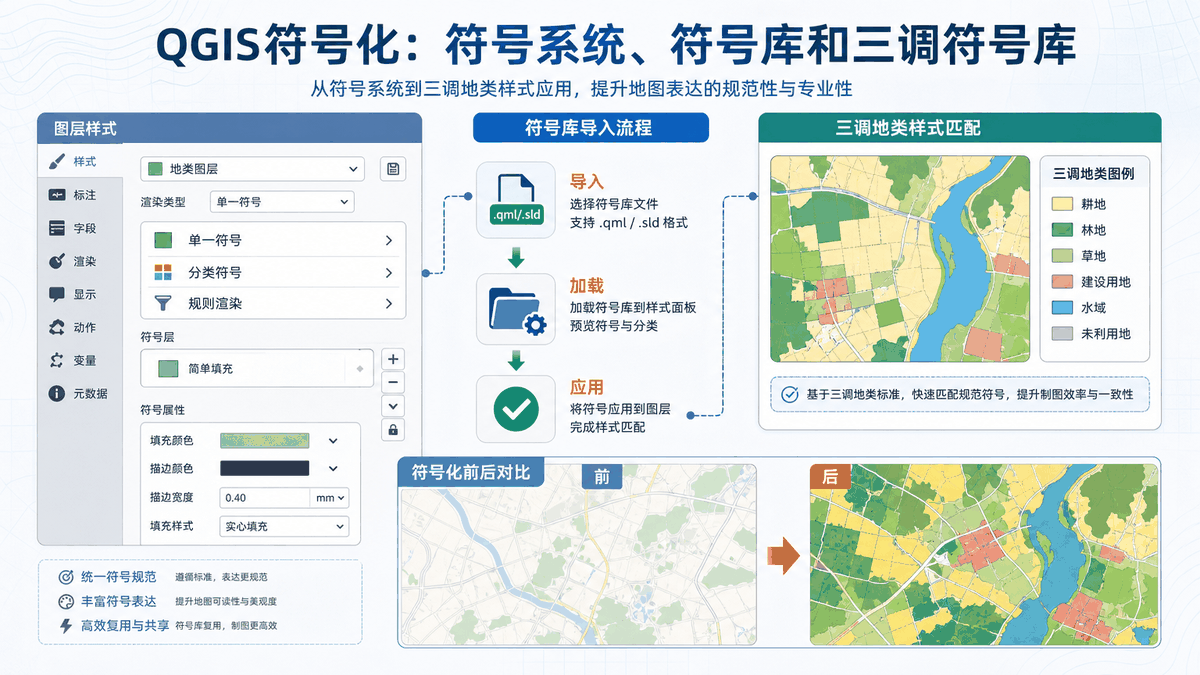Viewport: 1200px width, 675px height.
Task: Click the before symbolization map thumbnail
Action: [x=578, y=555]
